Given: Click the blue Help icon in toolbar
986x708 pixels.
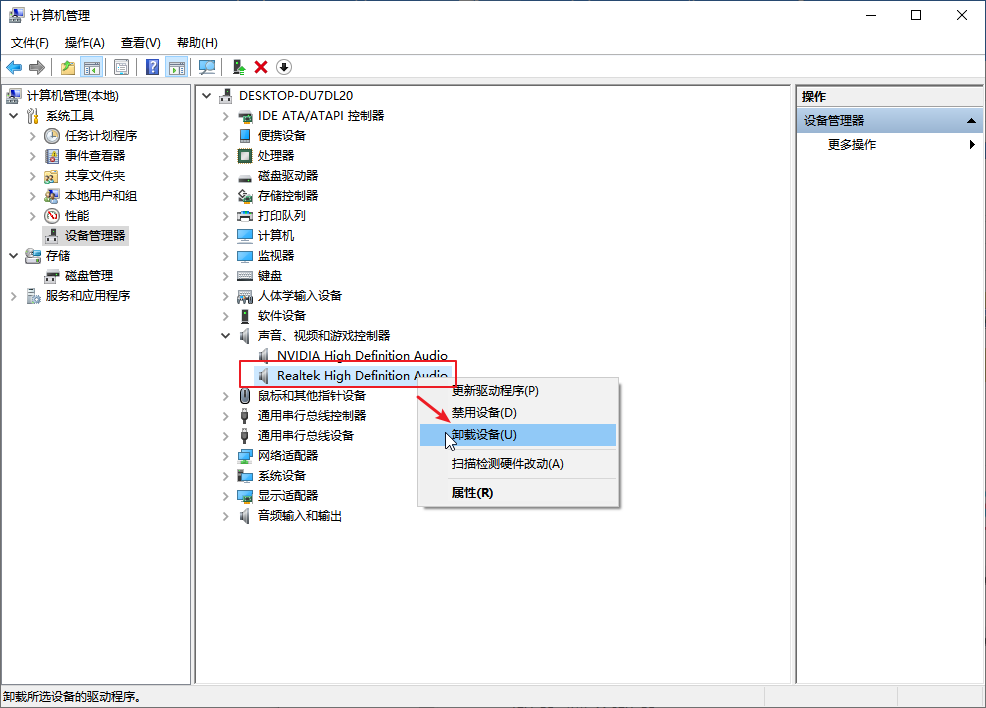Looking at the screenshot, I should click(153, 67).
